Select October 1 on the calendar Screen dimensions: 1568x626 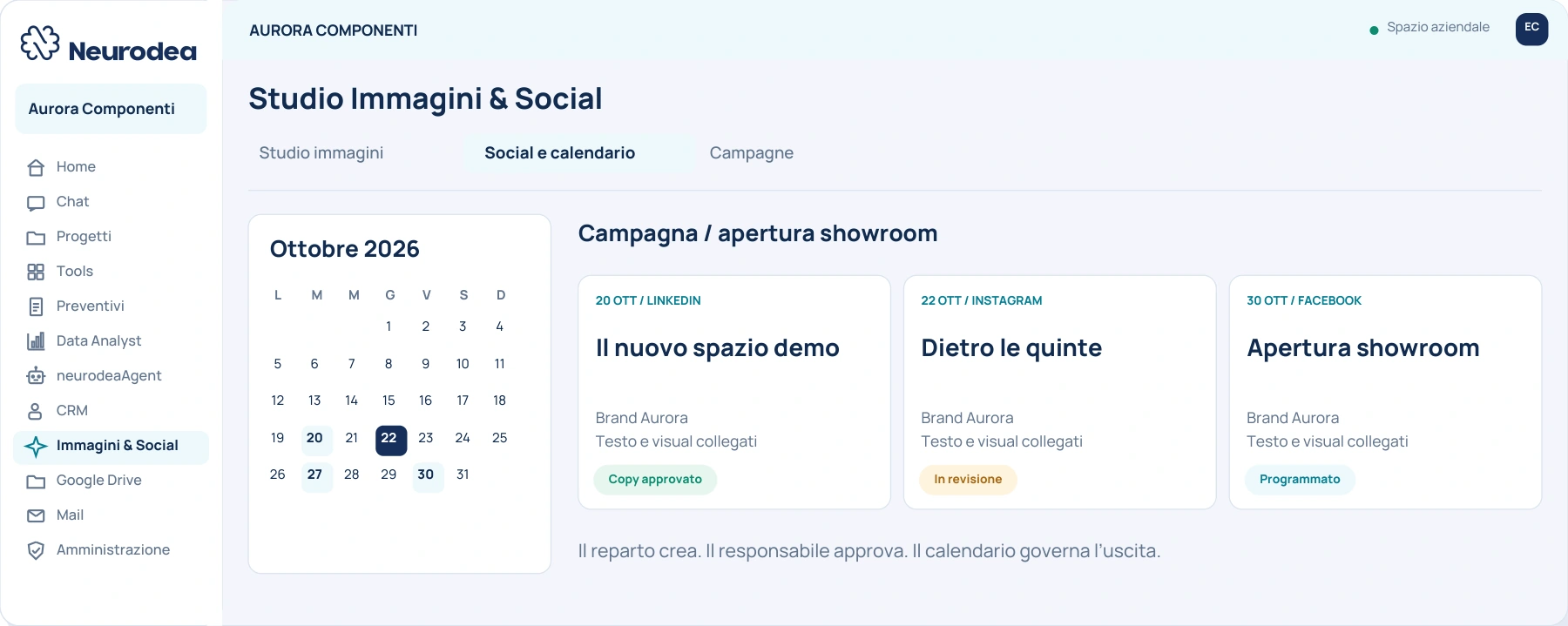pos(389,326)
